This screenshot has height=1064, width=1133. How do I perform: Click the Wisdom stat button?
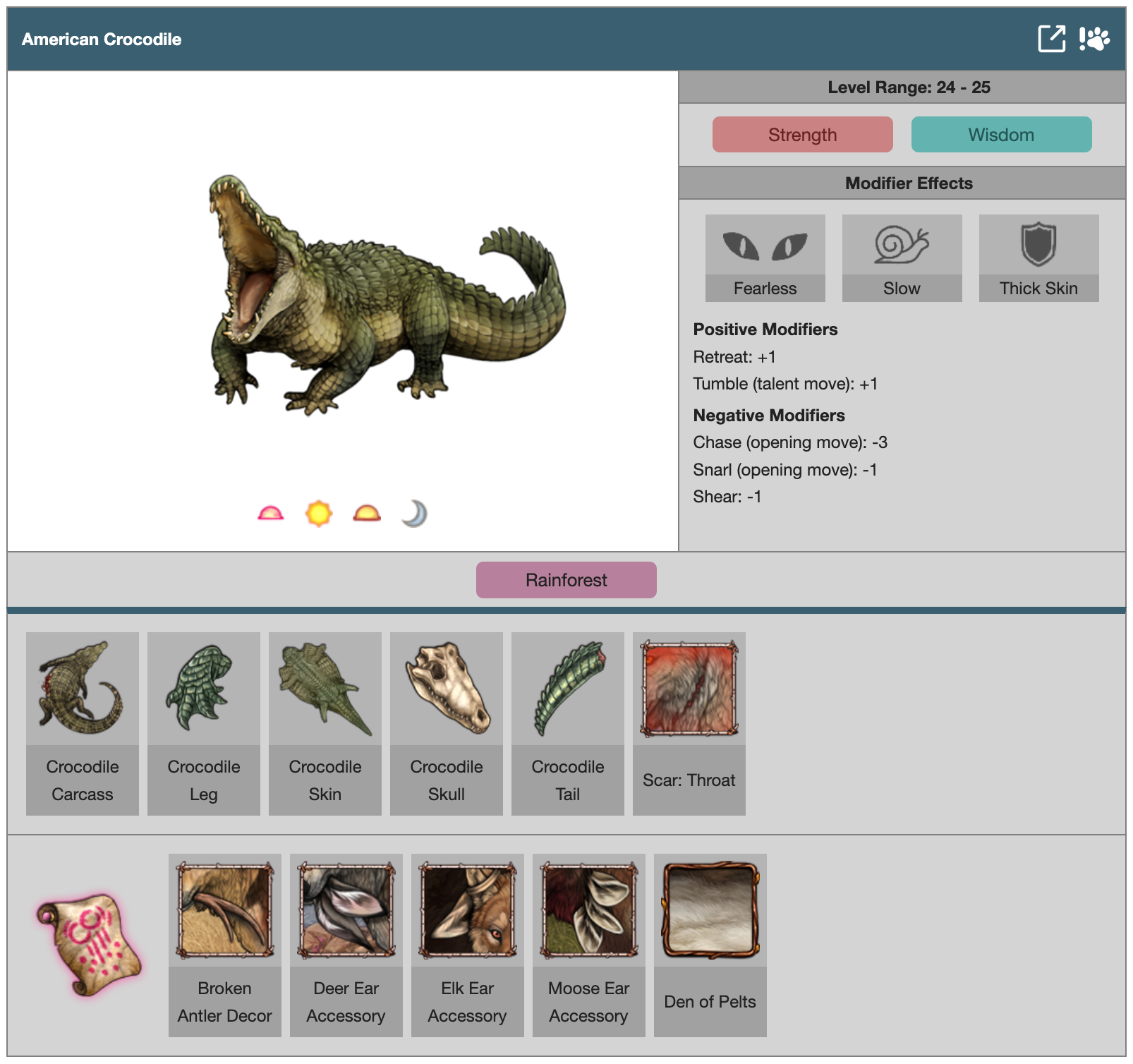1001,135
